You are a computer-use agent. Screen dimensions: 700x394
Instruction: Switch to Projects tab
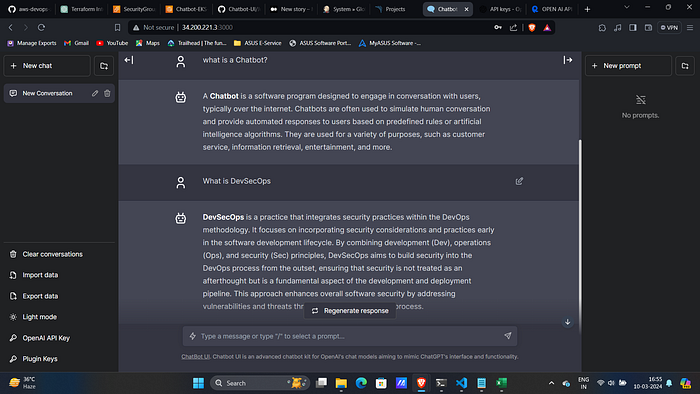(396, 9)
